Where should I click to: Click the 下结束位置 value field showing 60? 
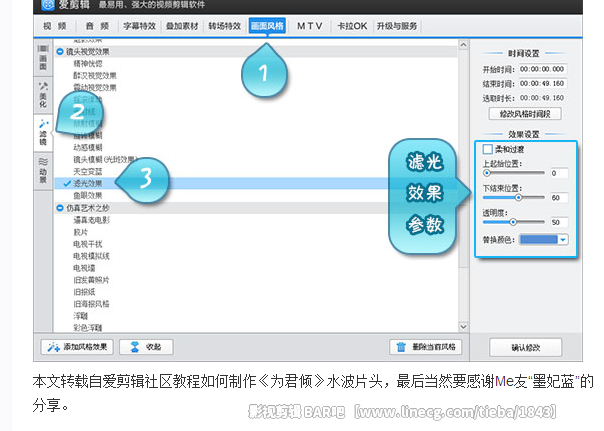tap(559, 198)
